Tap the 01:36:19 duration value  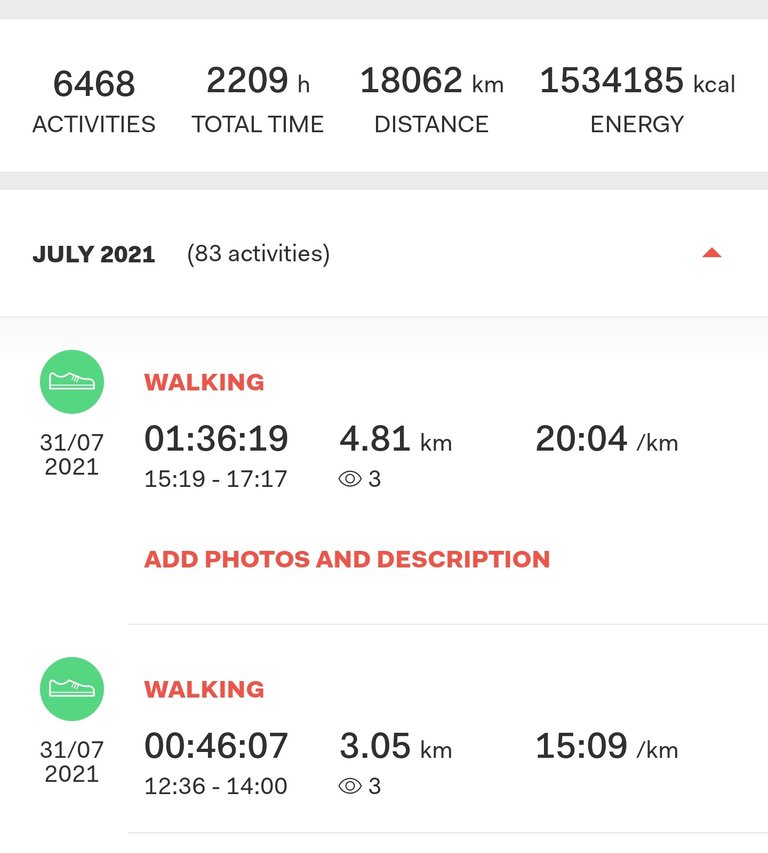(x=216, y=438)
